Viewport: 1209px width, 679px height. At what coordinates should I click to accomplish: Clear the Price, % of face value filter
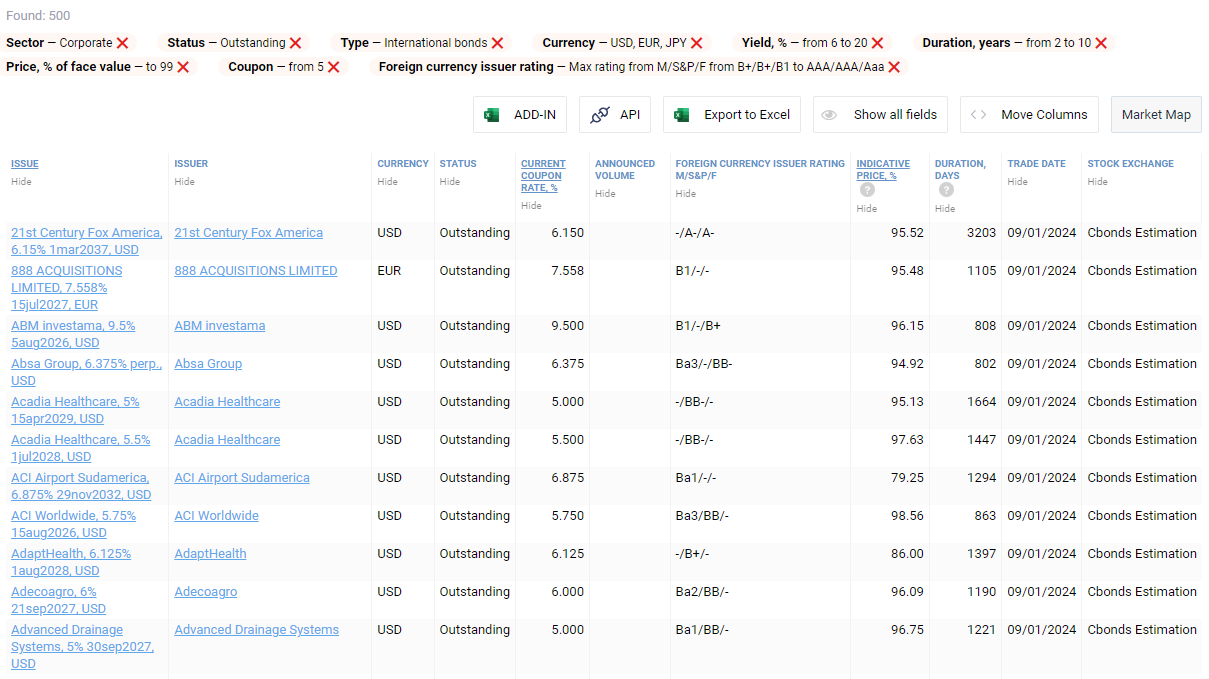(x=182, y=65)
